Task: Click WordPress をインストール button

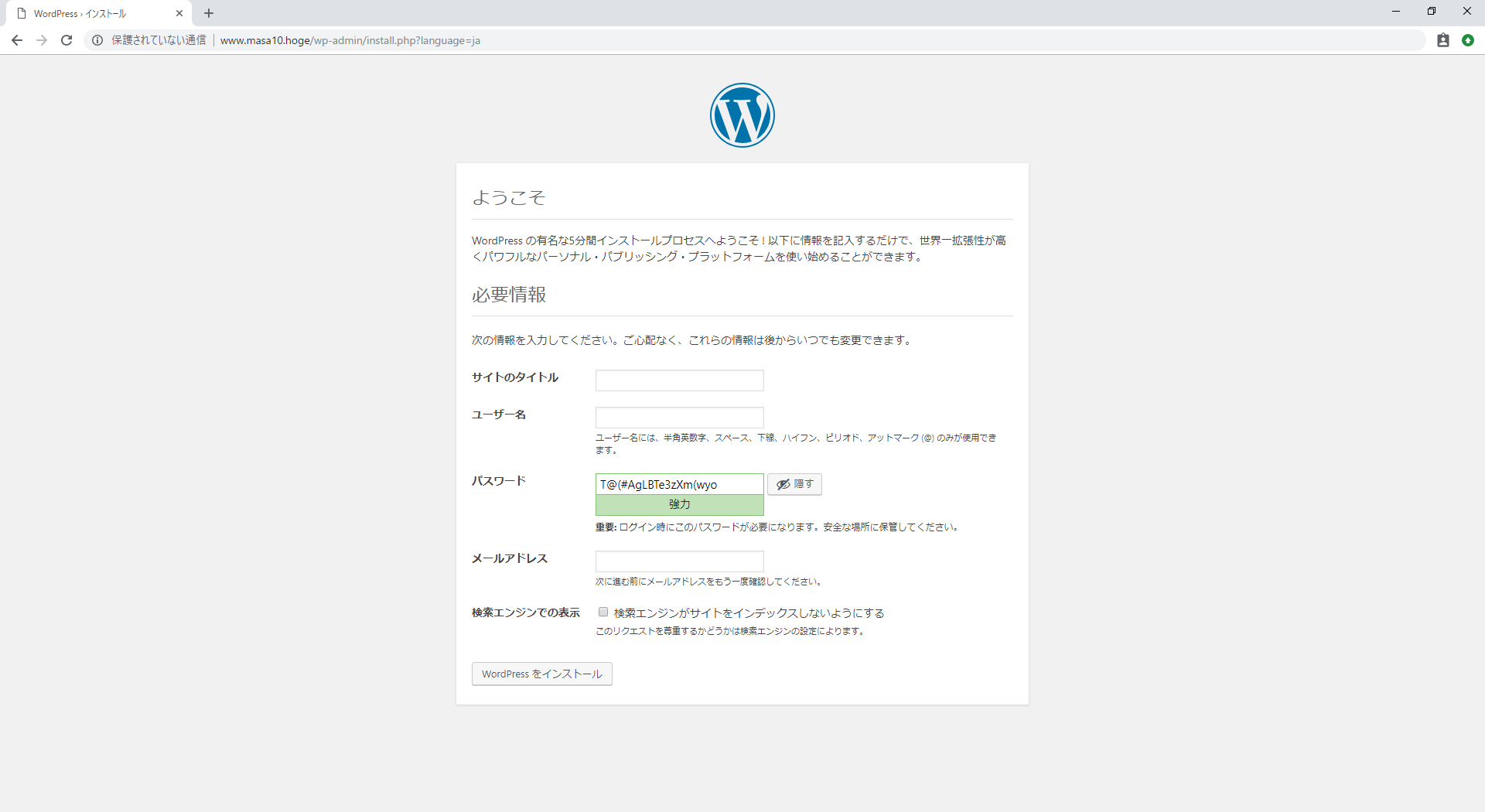Action: [x=542, y=674]
